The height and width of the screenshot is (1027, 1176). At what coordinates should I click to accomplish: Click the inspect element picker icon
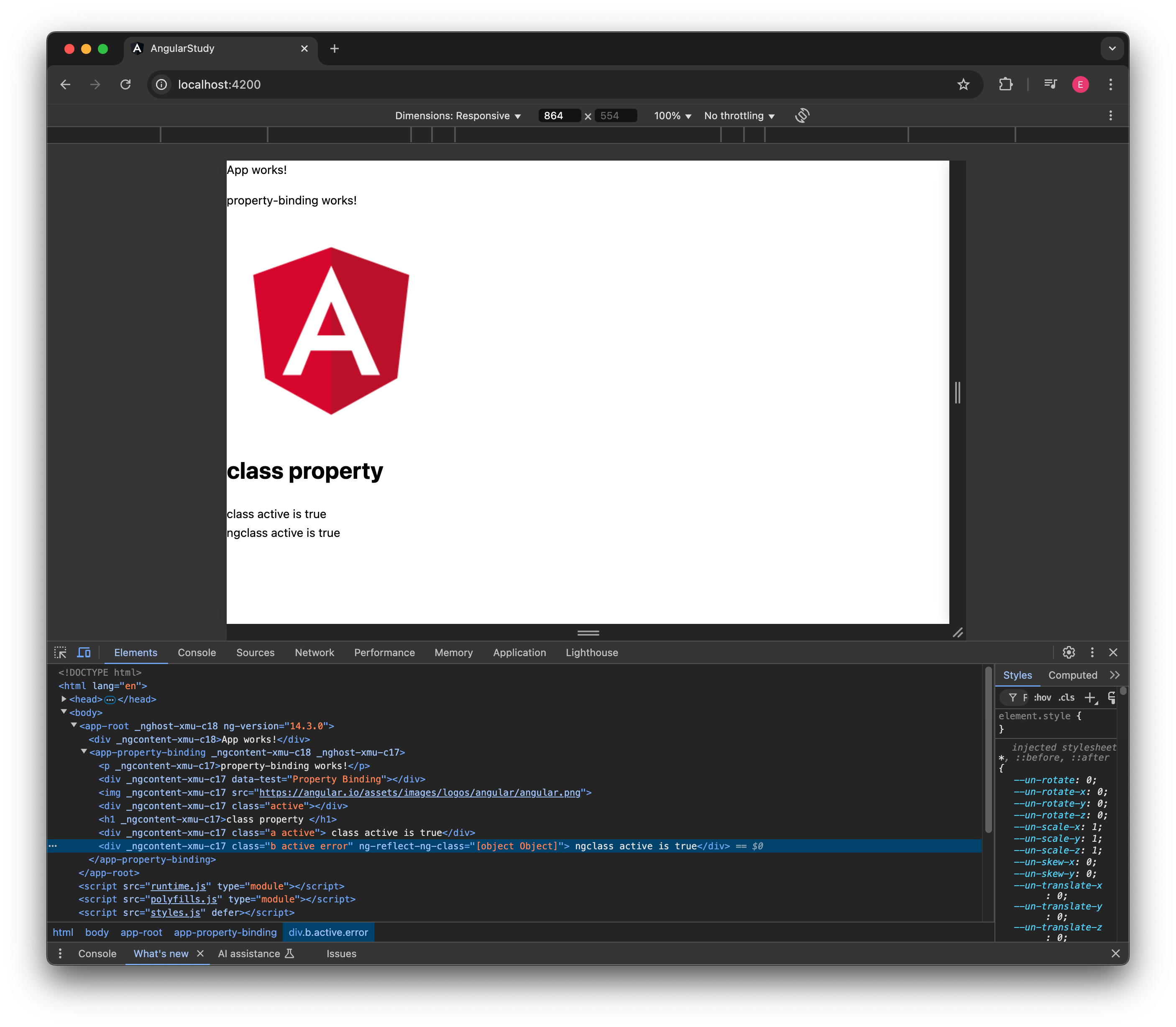[60, 652]
